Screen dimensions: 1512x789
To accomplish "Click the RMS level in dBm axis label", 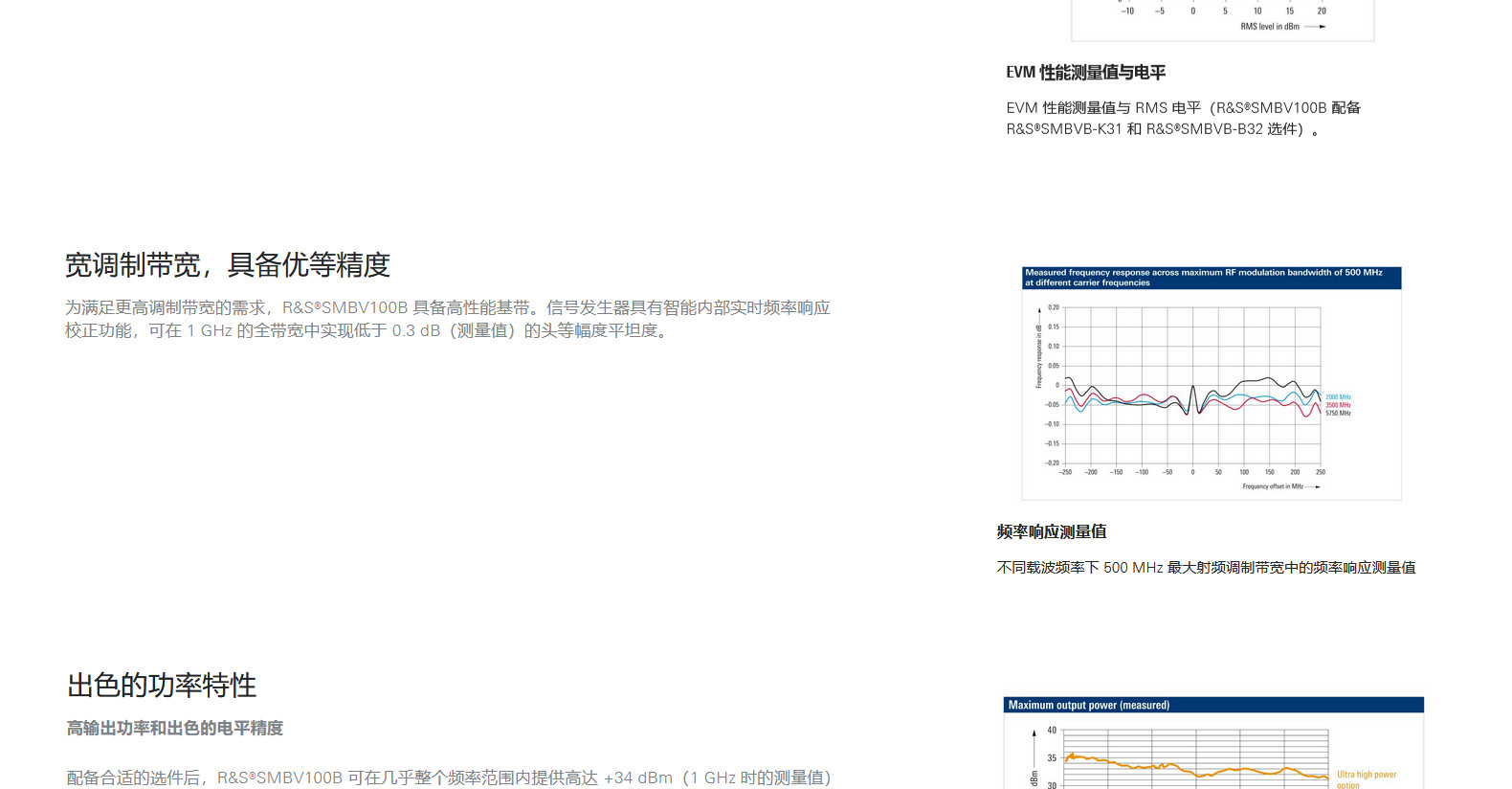I will tap(1270, 27).
